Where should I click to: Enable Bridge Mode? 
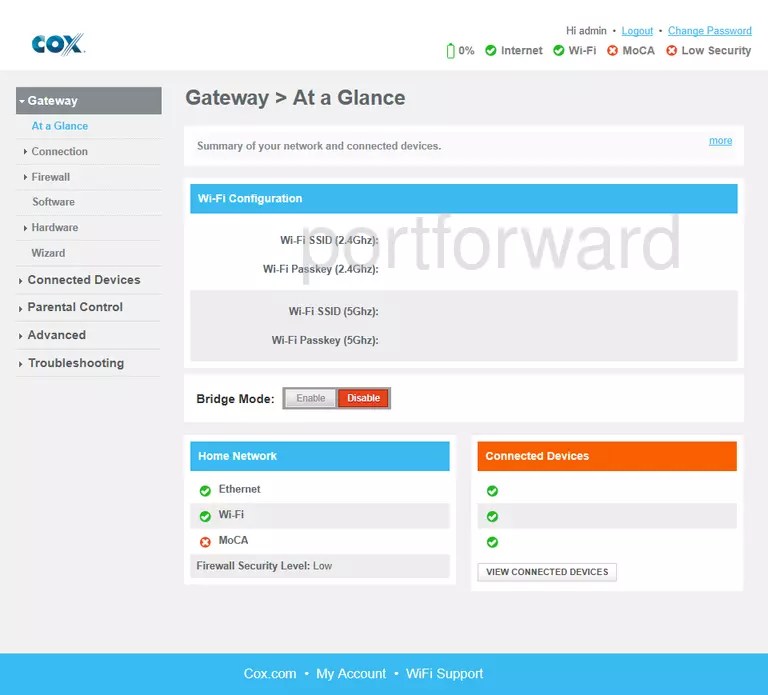pyautogui.click(x=311, y=398)
